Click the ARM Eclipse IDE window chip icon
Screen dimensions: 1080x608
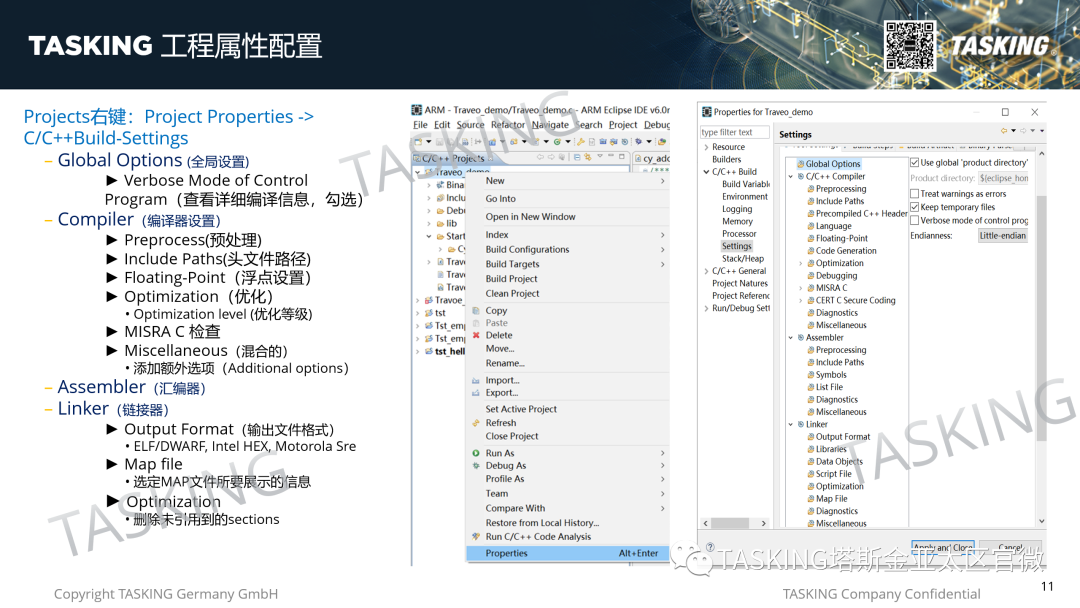(x=417, y=109)
